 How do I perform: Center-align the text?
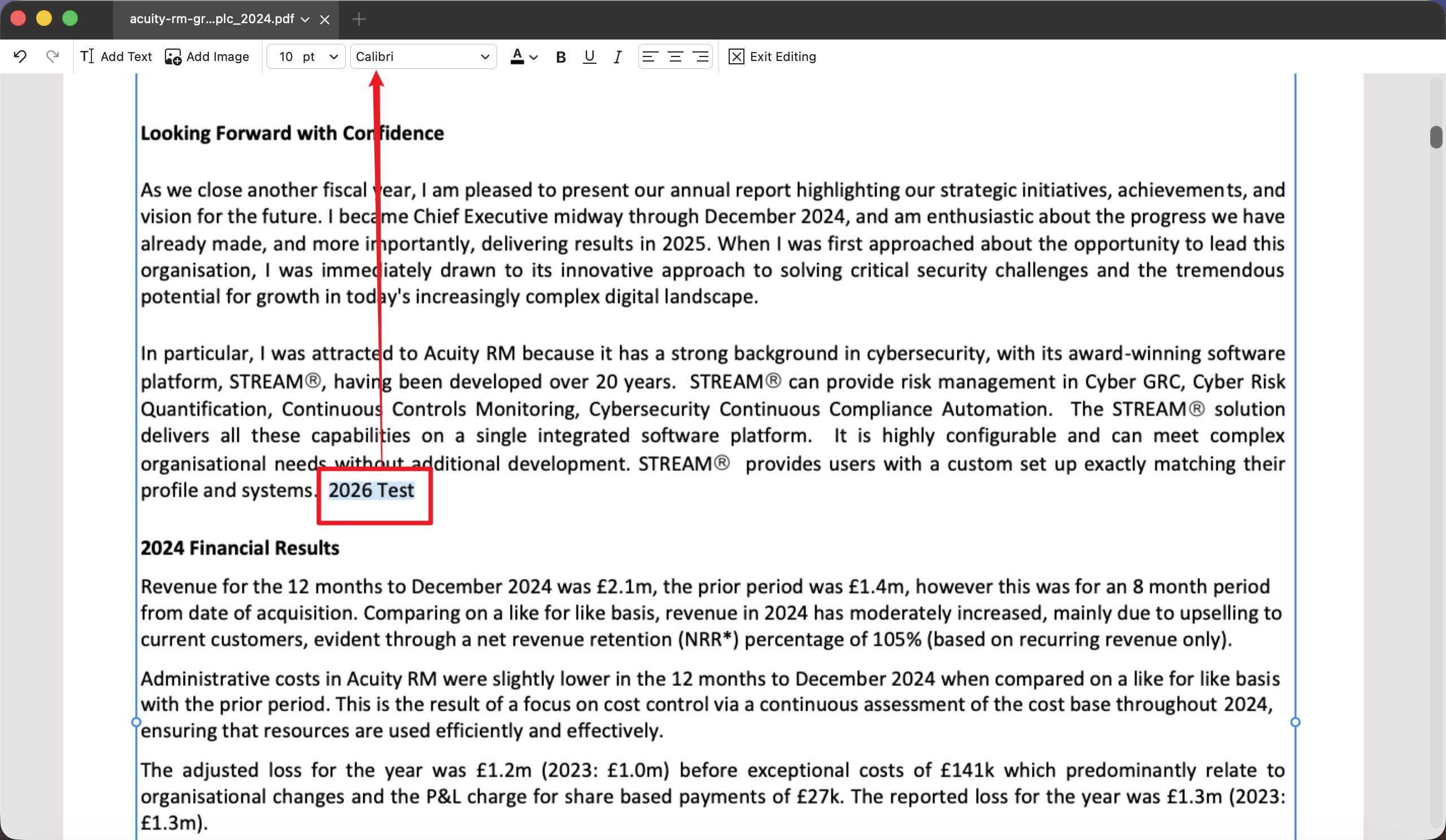pos(676,56)
